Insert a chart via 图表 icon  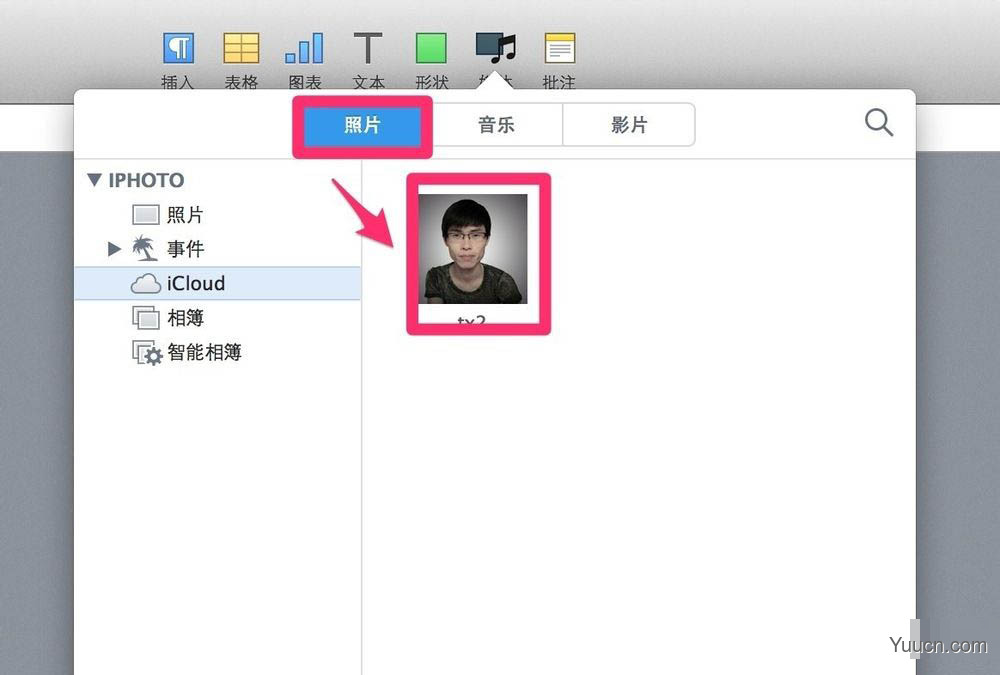(304, 48)
